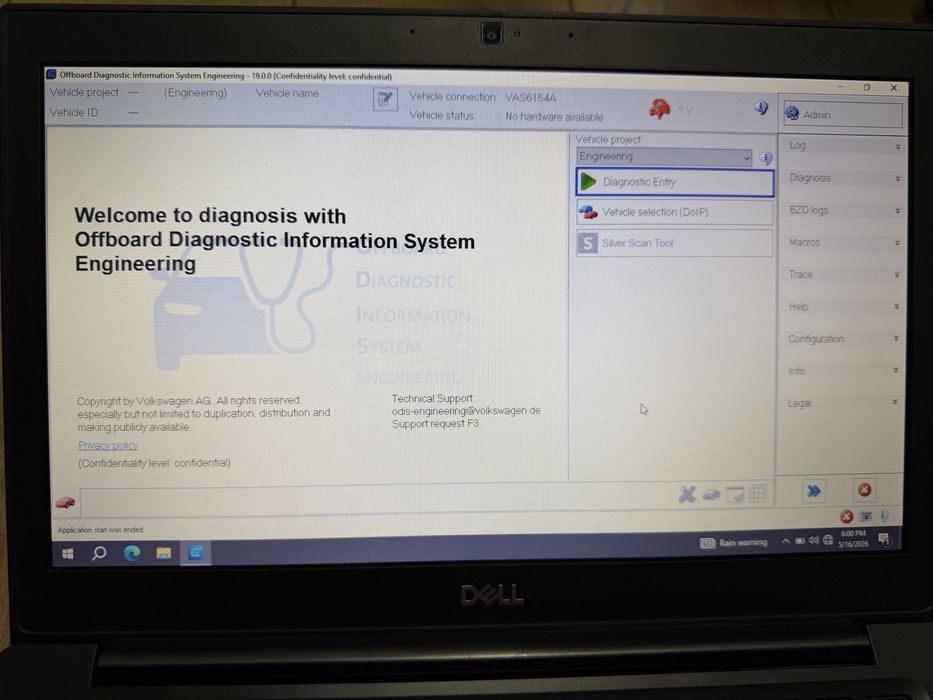Click the greyed car icon in toolbar
Viewport: 933px width, 700px height.
[x=711, y=495]
